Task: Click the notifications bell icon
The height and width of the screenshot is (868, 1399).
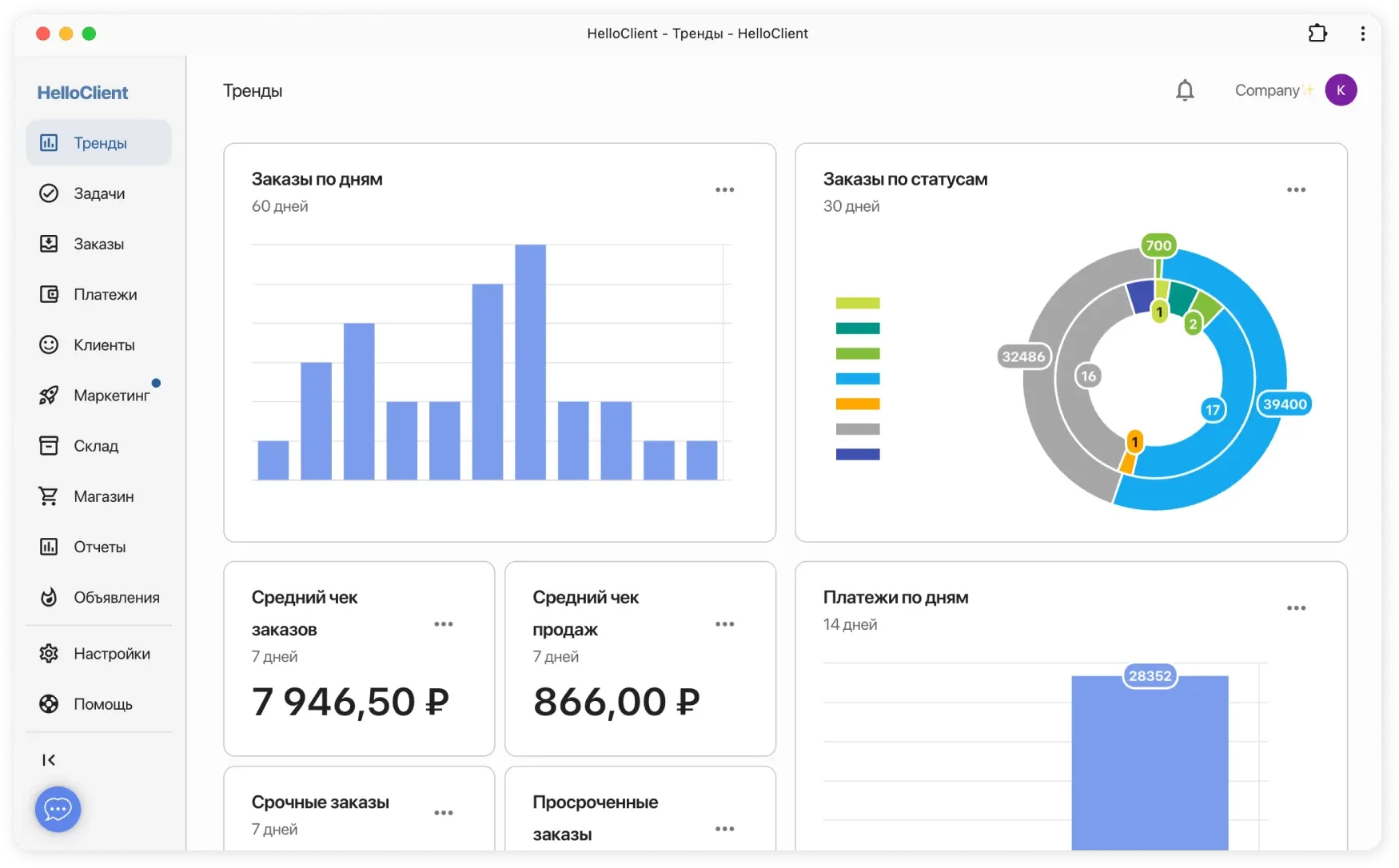Action: [1185, 91]
